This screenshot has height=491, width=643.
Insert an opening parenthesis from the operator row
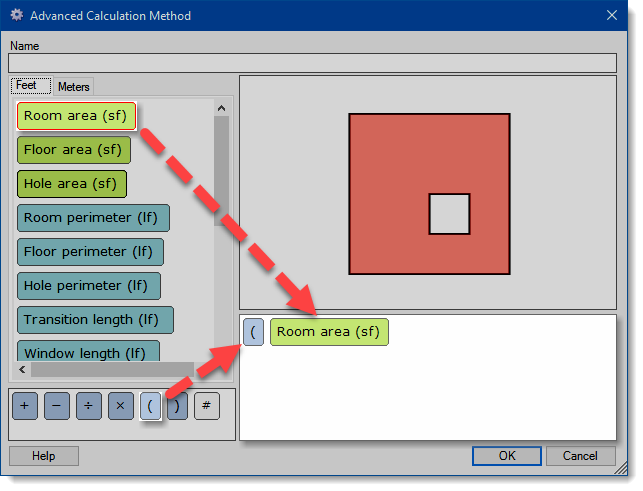pyautogui.click(x=150, y=406)
